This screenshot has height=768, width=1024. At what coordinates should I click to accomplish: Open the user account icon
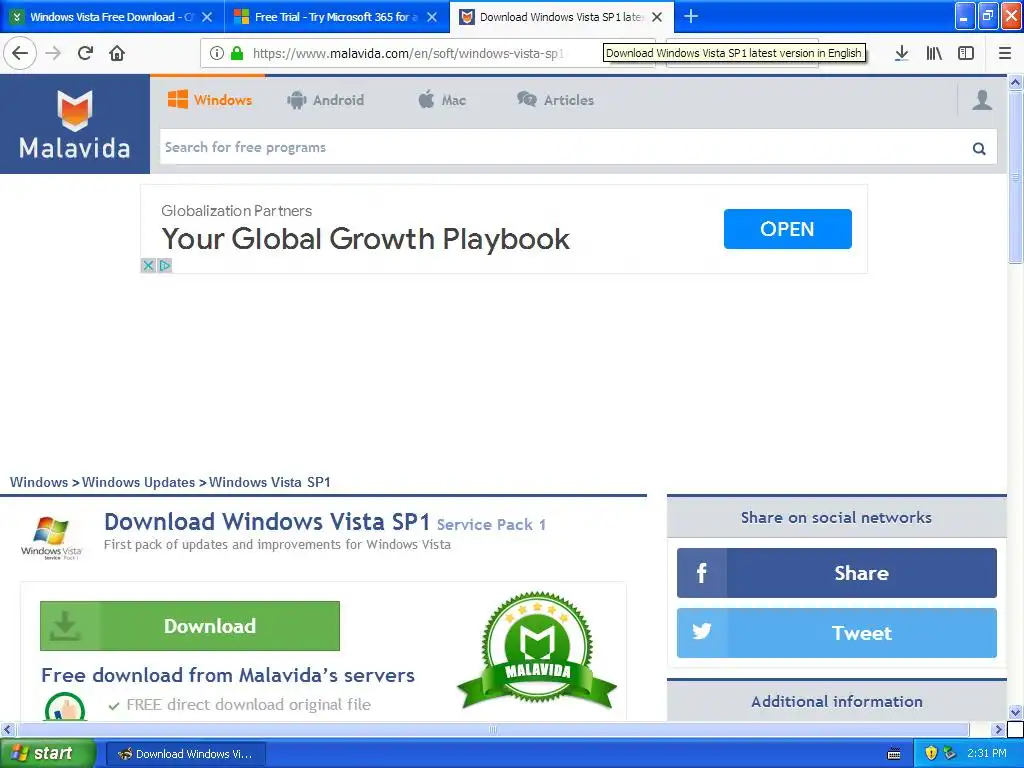pos(982,100)
